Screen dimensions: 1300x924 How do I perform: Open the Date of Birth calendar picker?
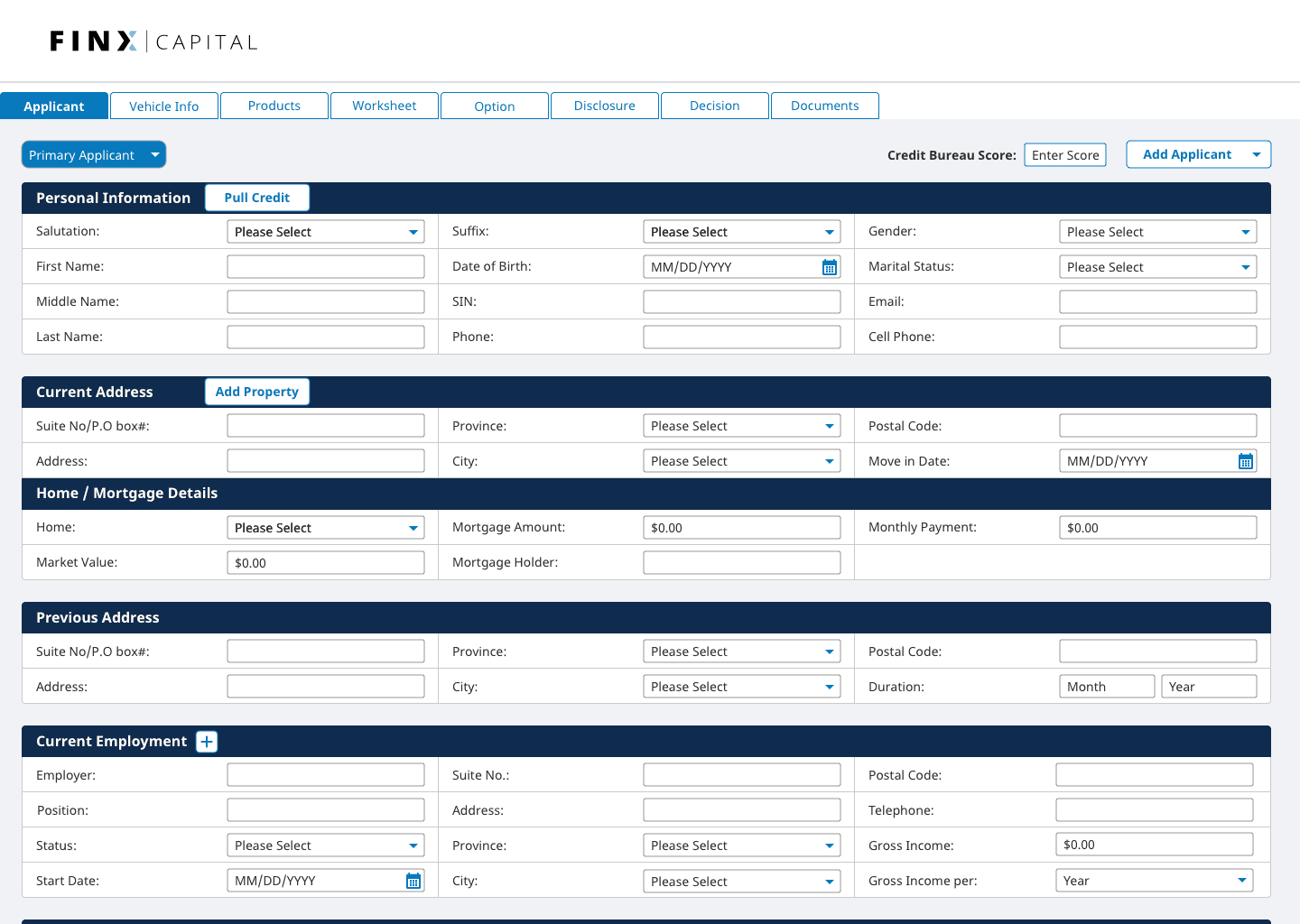(x=830, y=267)
